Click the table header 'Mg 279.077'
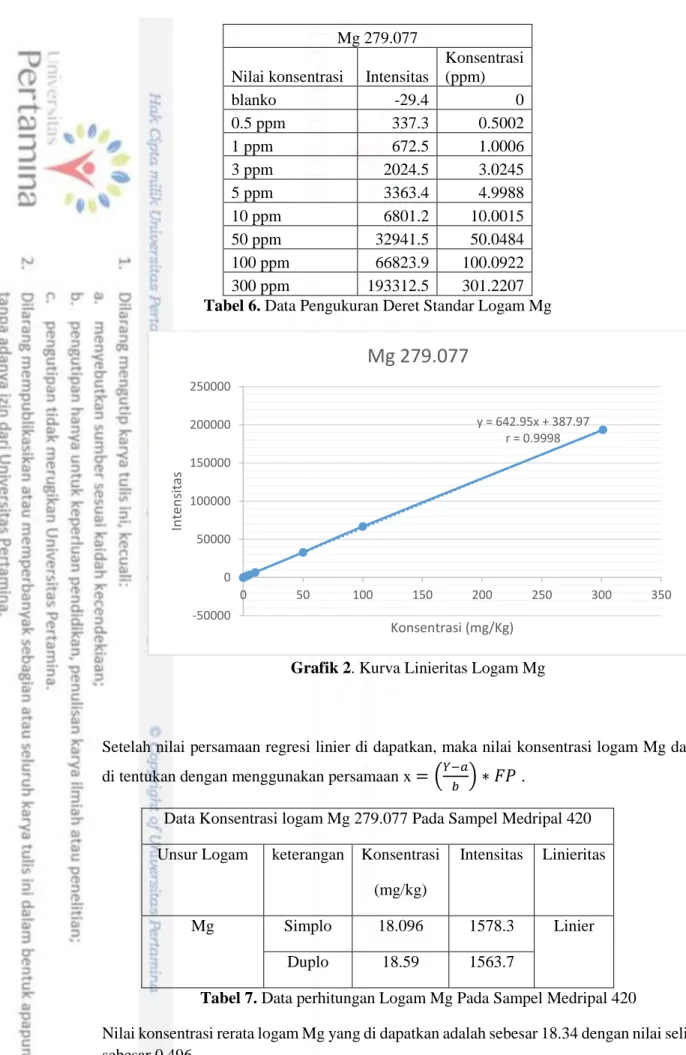Screen dimensions: 686x1055 377,37
